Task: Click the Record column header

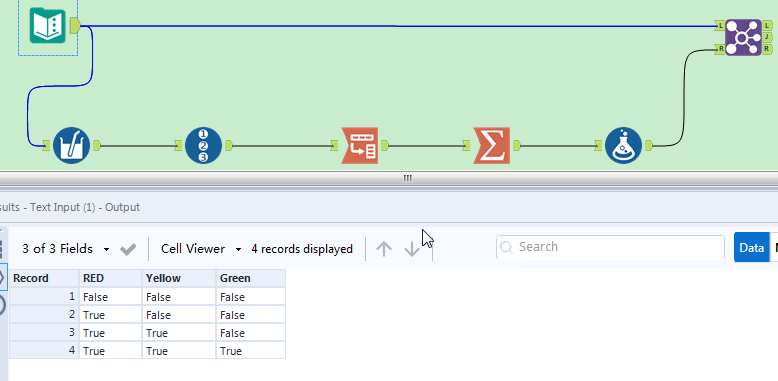Action: click(x=44, y=278)
